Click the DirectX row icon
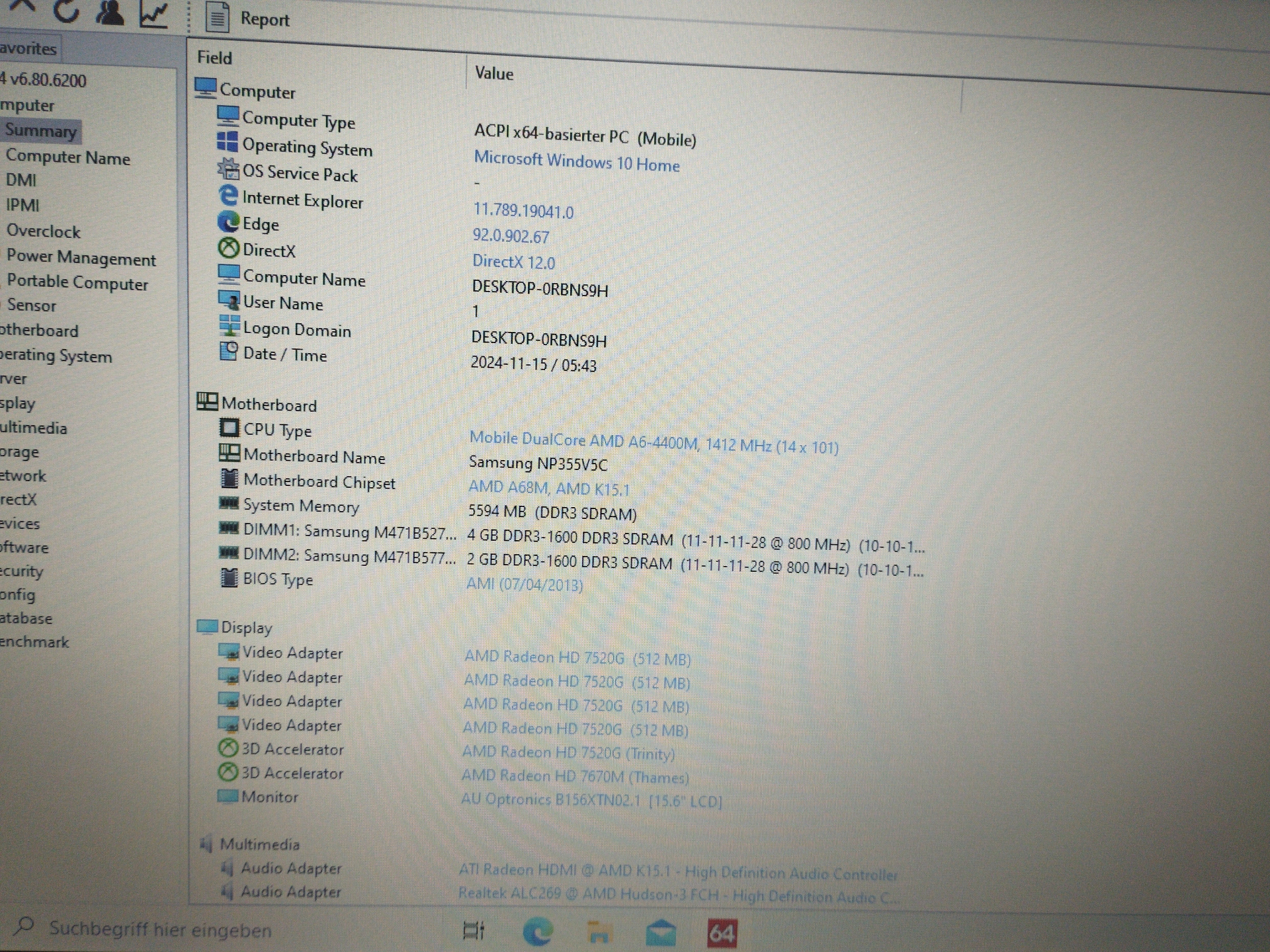Screen dimensions: 1270x952 click(228, 248)
